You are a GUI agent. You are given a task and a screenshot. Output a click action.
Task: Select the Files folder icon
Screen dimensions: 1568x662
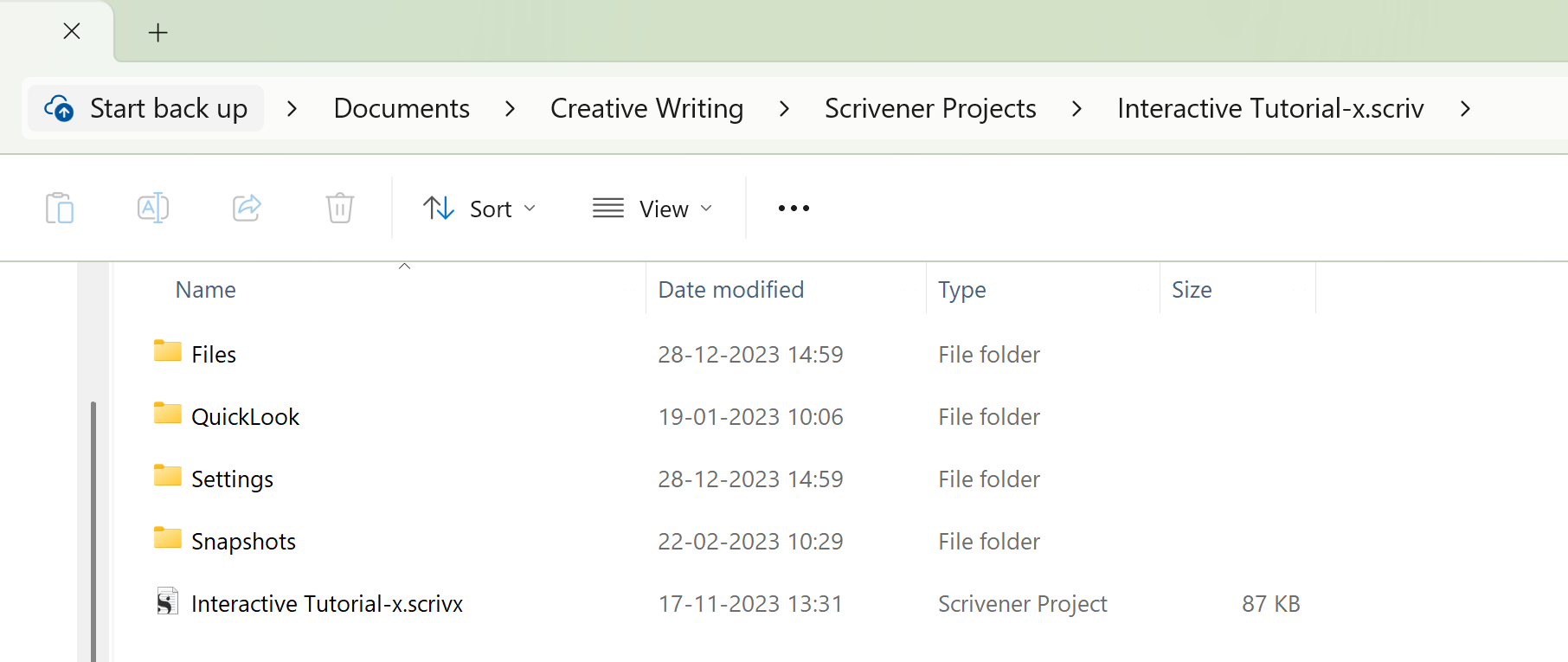(168, 351)
